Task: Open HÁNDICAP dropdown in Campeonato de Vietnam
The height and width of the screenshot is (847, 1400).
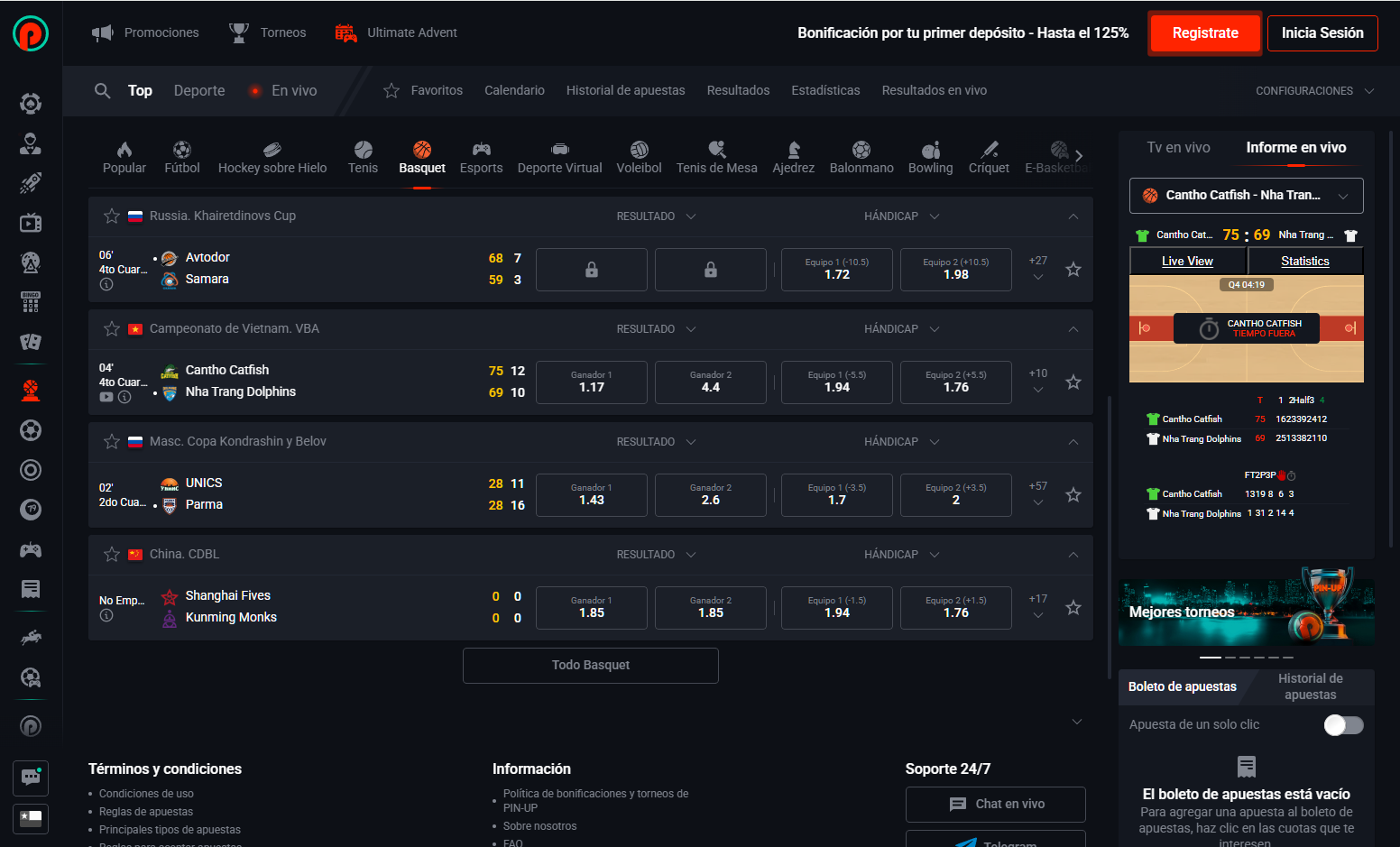Action: pos(902,329)
